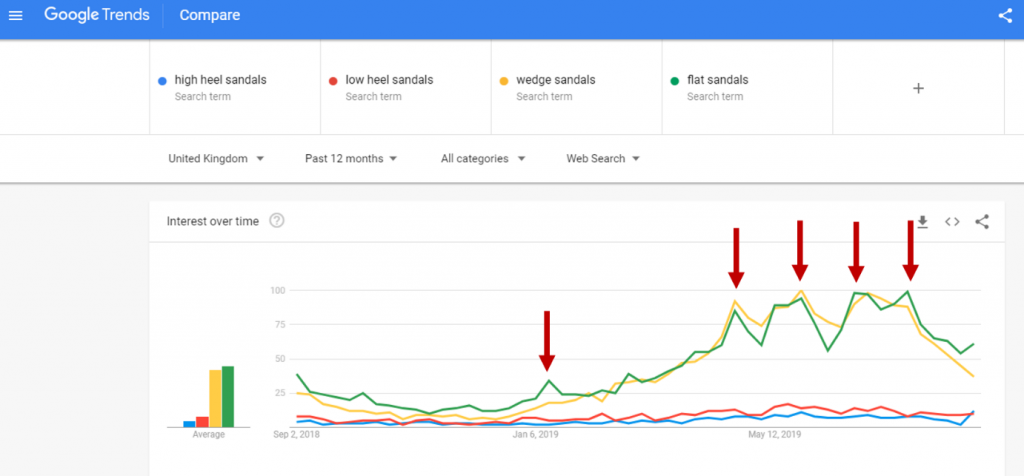The image size is (1024, 476).
Task: Open the embed code icon
Action: pos(952,221)
